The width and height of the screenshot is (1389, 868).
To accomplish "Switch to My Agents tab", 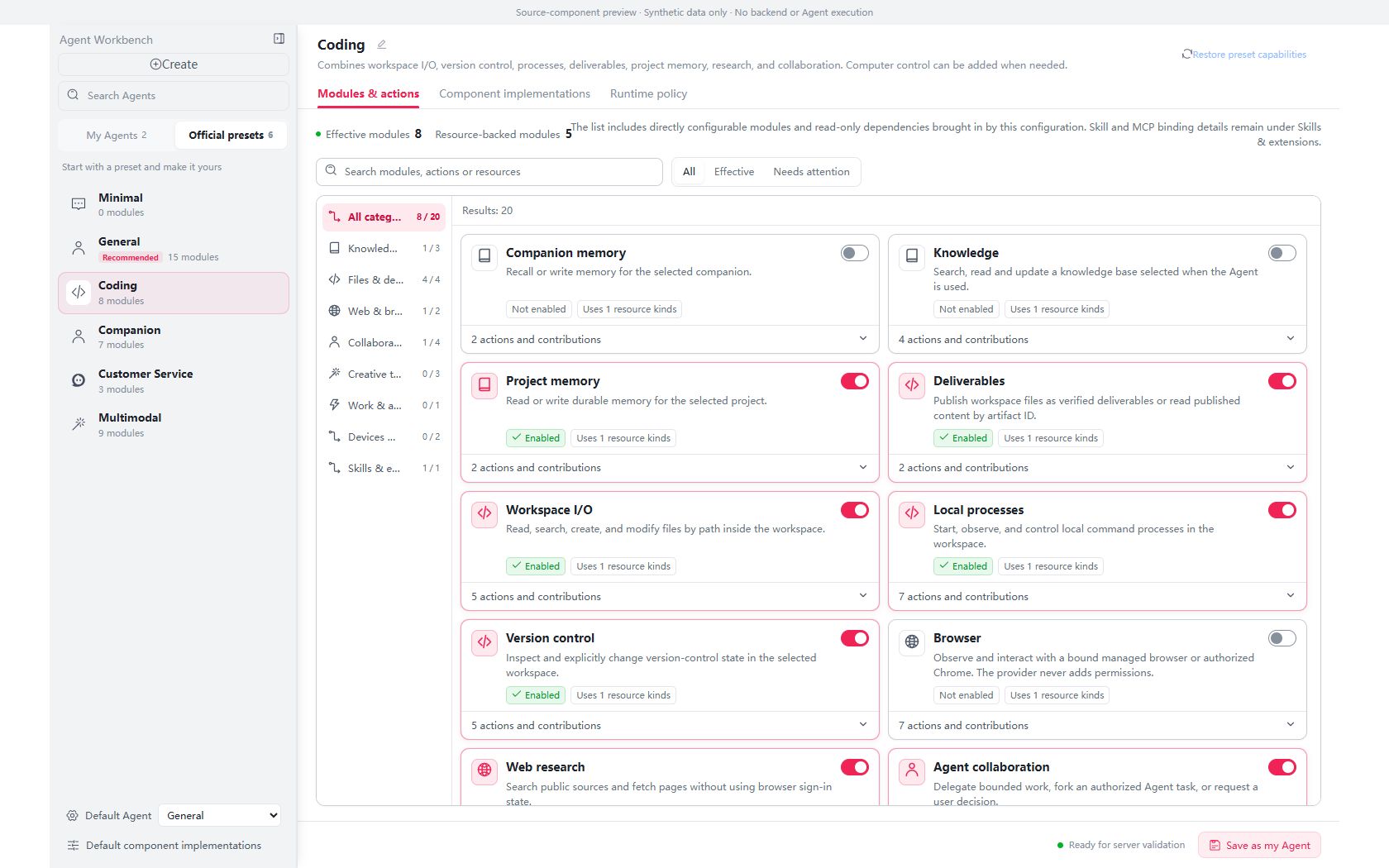I will [117, 135].
